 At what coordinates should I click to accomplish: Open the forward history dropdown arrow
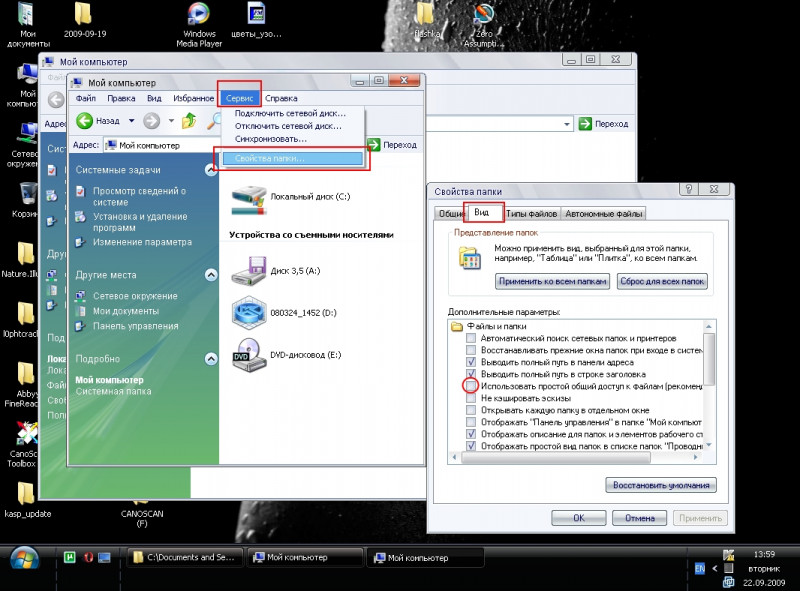point(171,121)
